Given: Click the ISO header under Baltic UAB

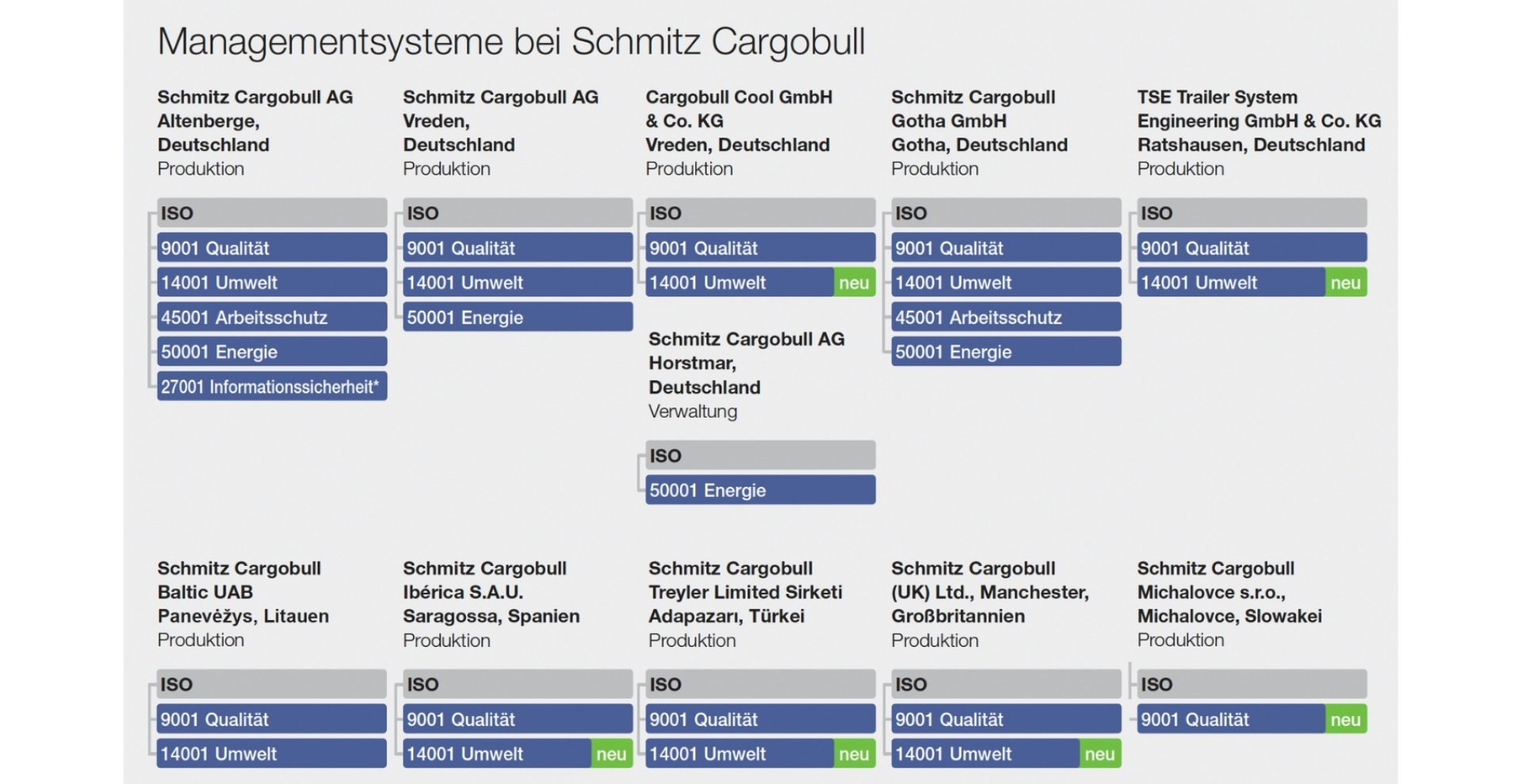Looking at the screenshot, I should click(272, 683).
